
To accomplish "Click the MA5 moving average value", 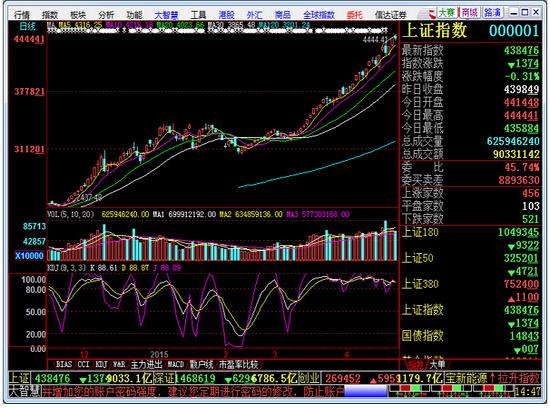I will [80, 25].
